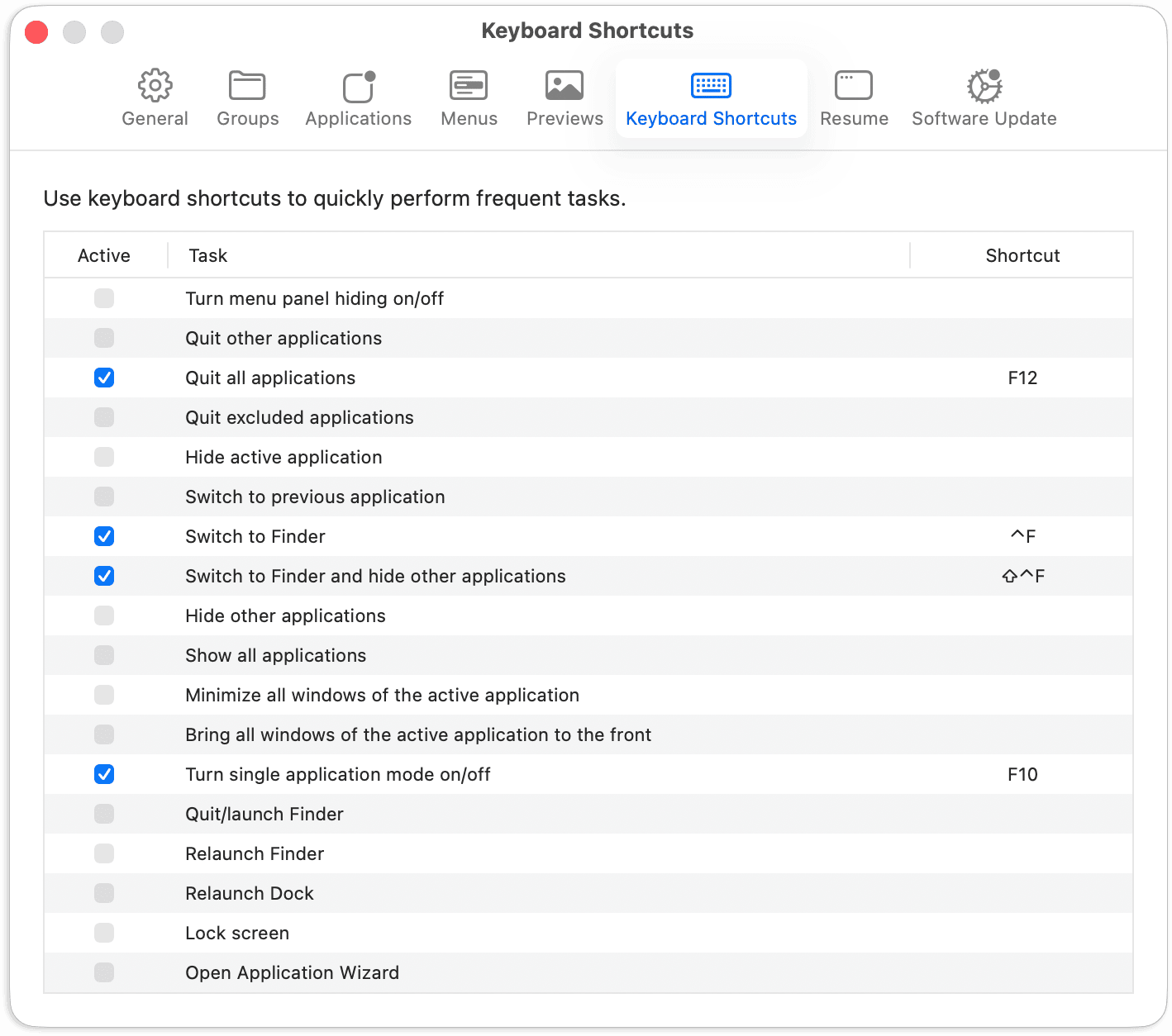Uncheck Switch to Finder
This screenshot has height=1036, width=1172.
click(104, 536)
